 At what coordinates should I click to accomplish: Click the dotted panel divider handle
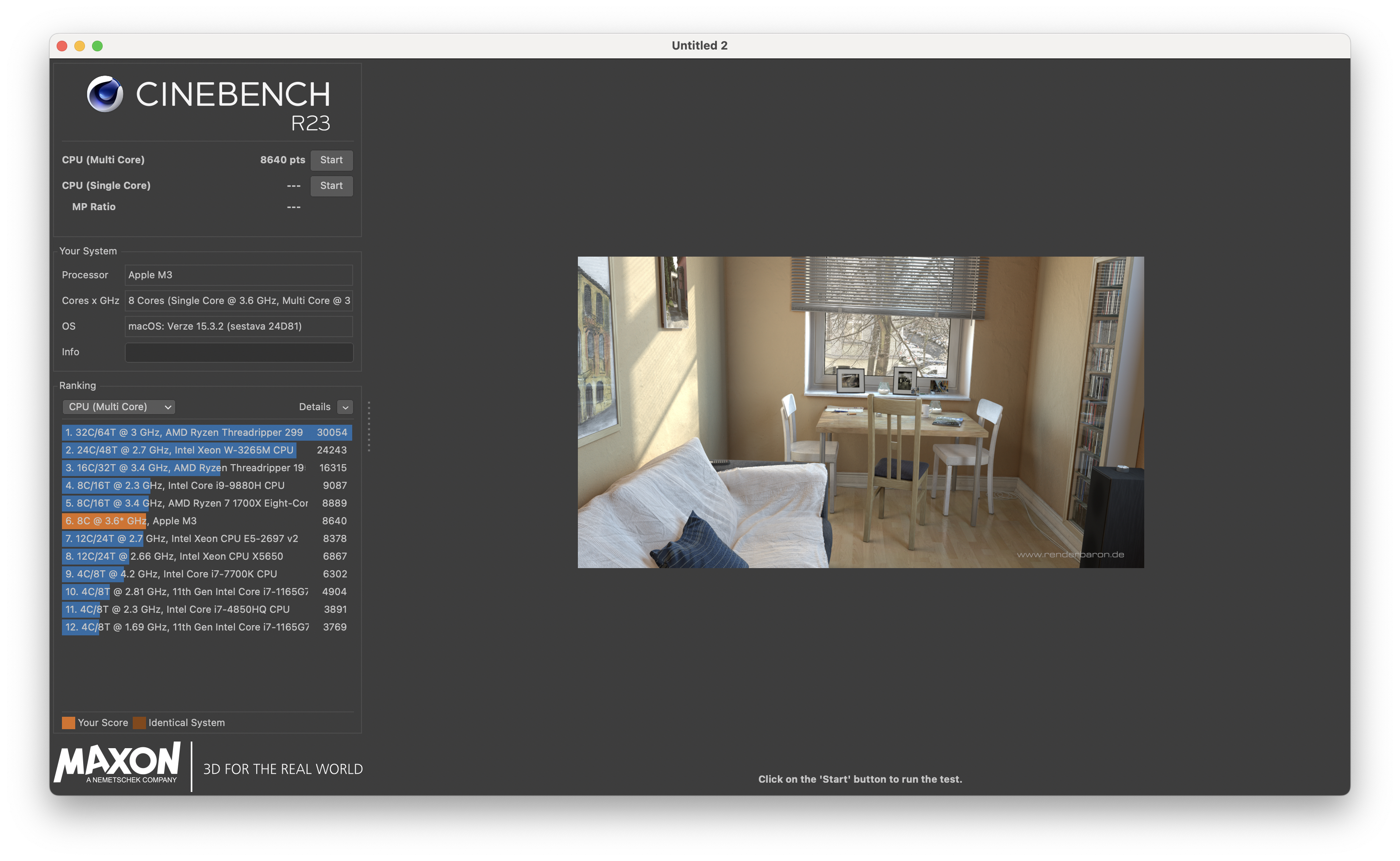point(369,427)
